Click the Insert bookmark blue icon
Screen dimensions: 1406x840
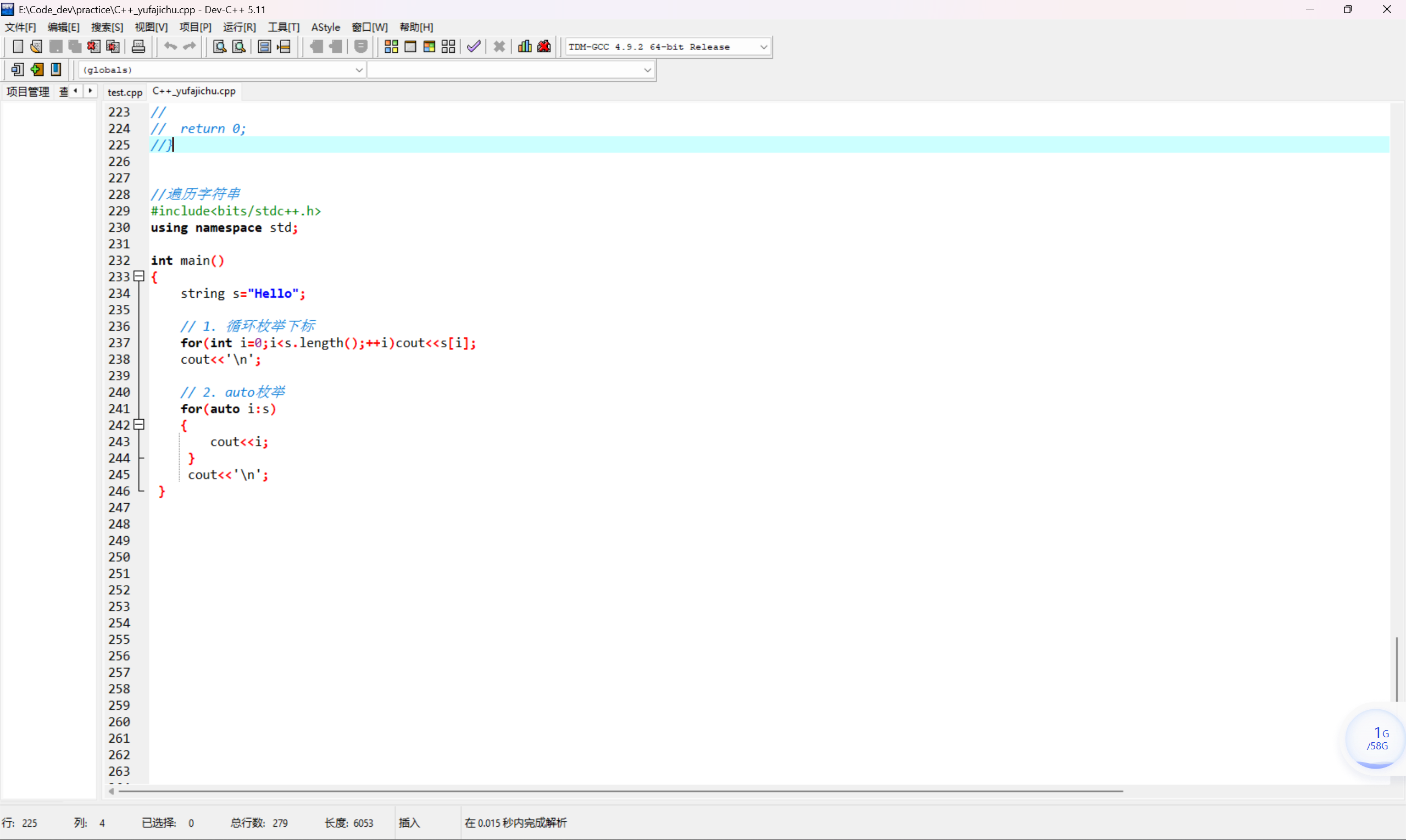56,70
